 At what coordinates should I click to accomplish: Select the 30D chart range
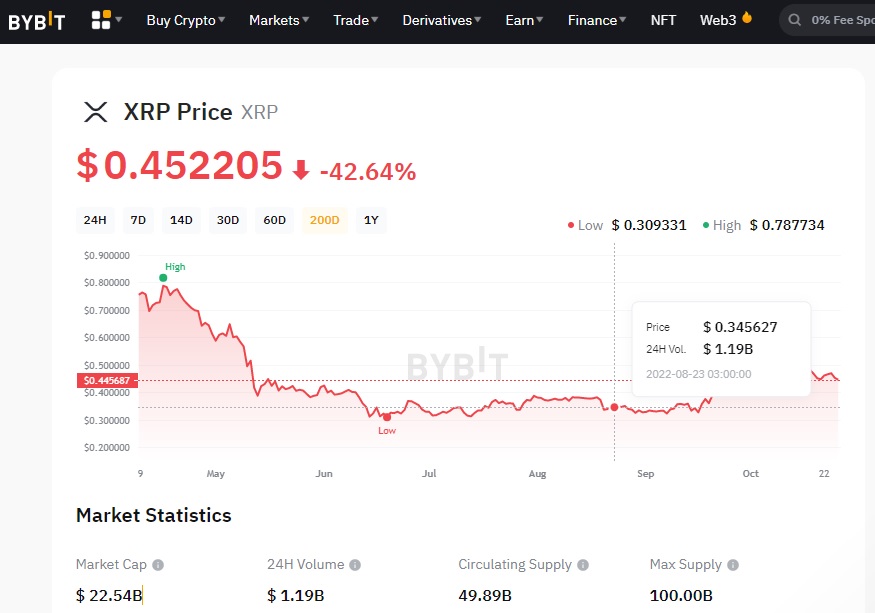[228, 220]
